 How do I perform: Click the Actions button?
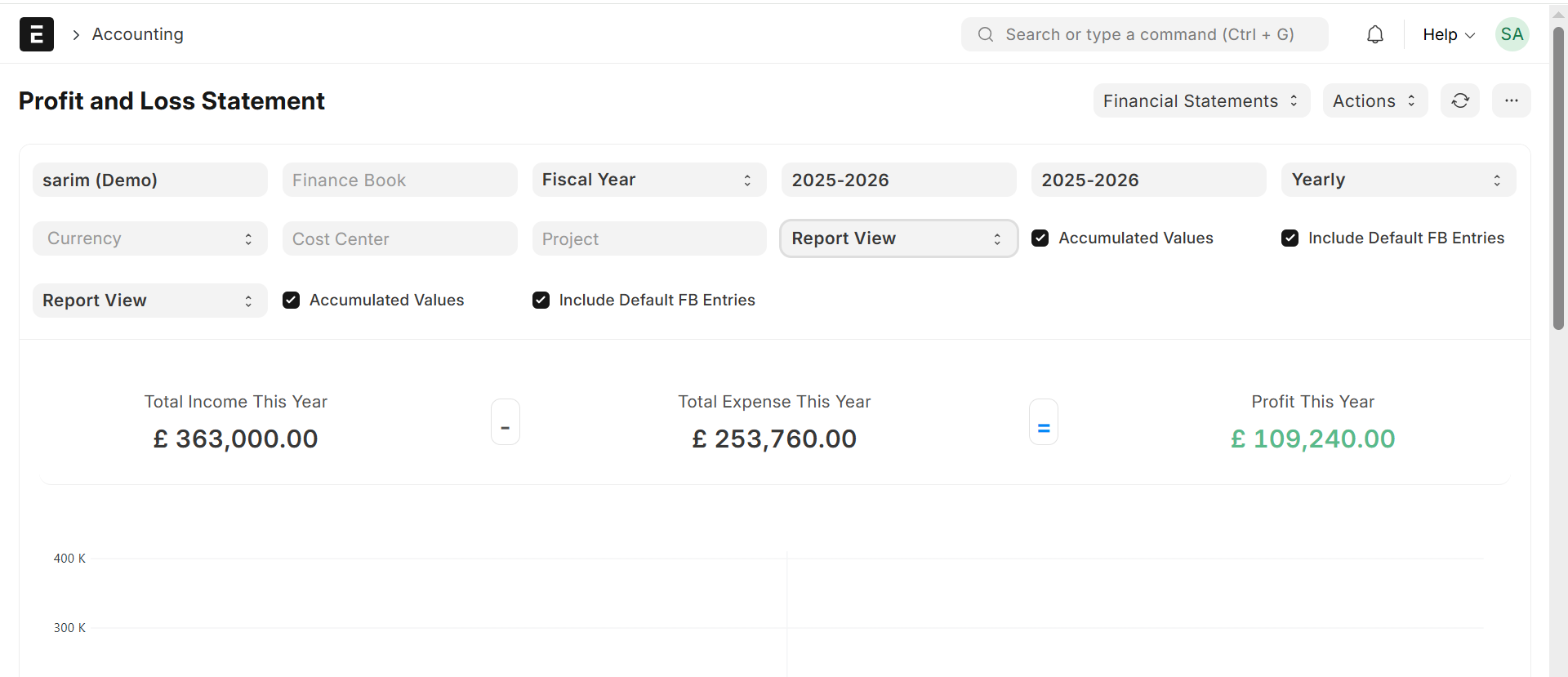(1374, 100)
